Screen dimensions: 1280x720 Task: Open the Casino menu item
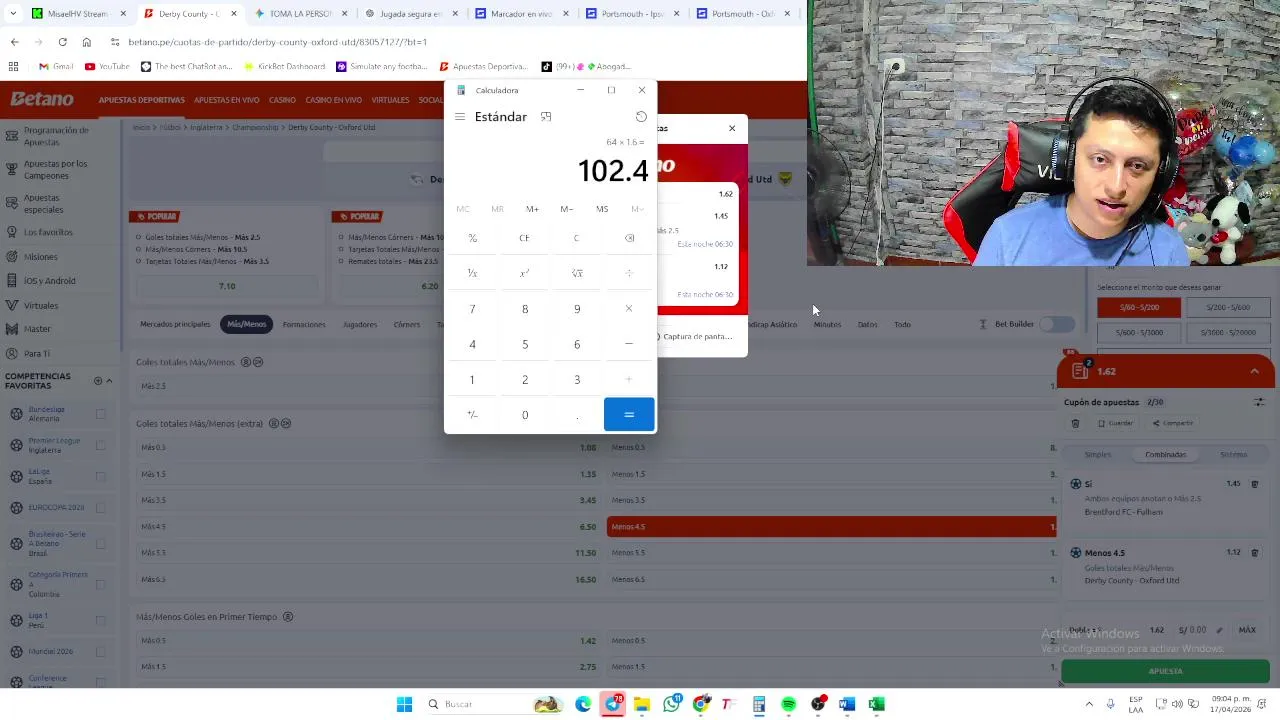pyautogui.click(x=282, y=100)
